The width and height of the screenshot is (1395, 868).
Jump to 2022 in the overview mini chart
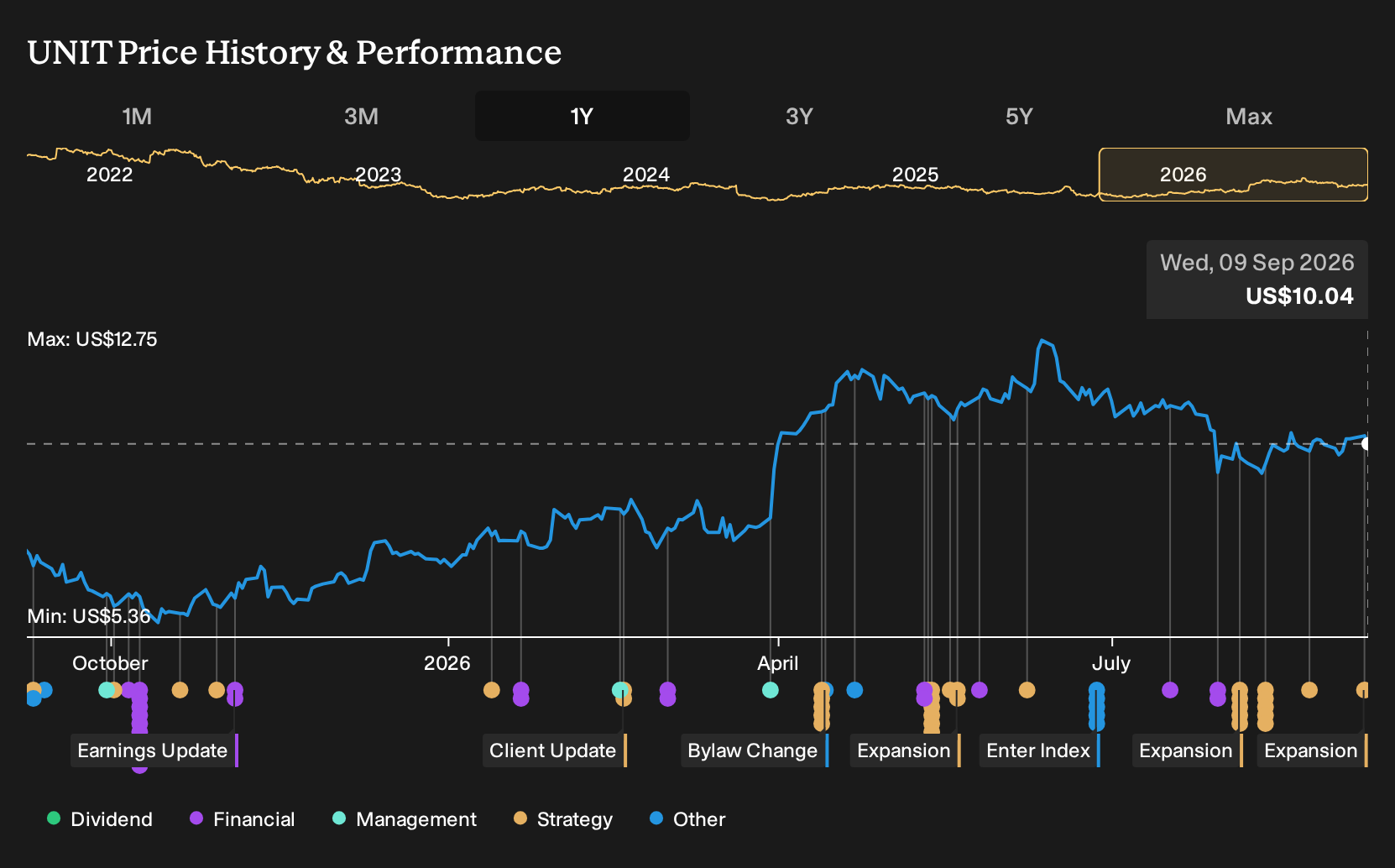[110, 175]
